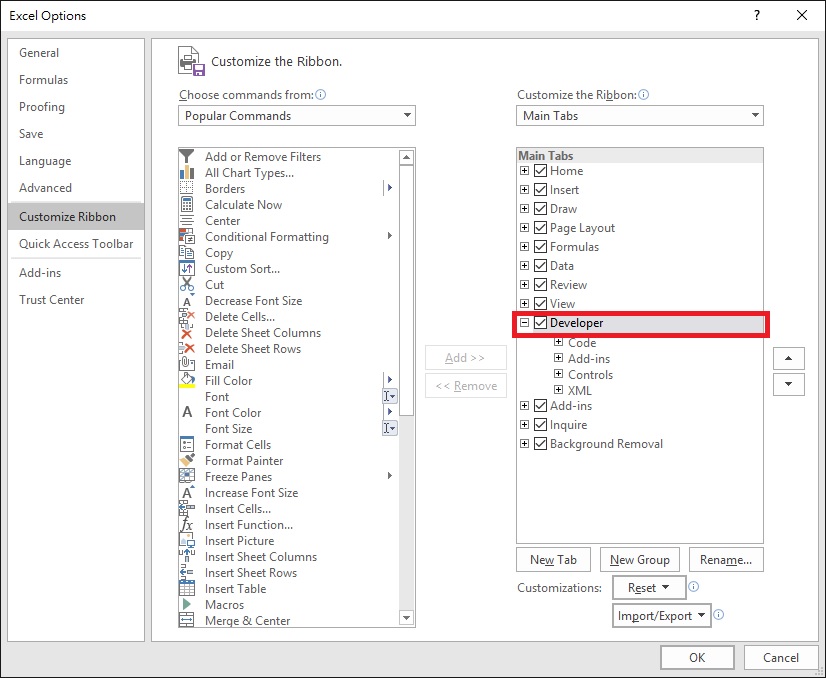Uncheck the Developer tab checkbox
Screen dimensions: 826x678
(x=540, y=323)
